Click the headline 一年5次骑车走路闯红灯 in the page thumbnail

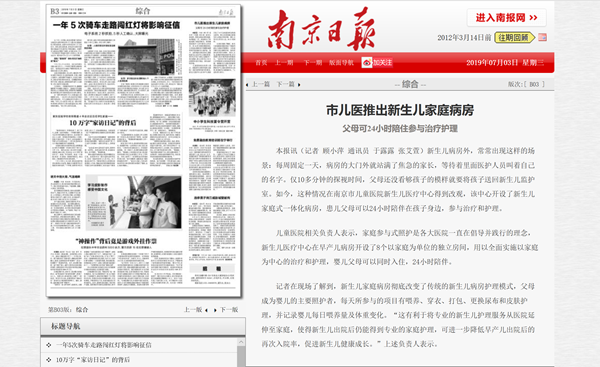pos(116,25)
